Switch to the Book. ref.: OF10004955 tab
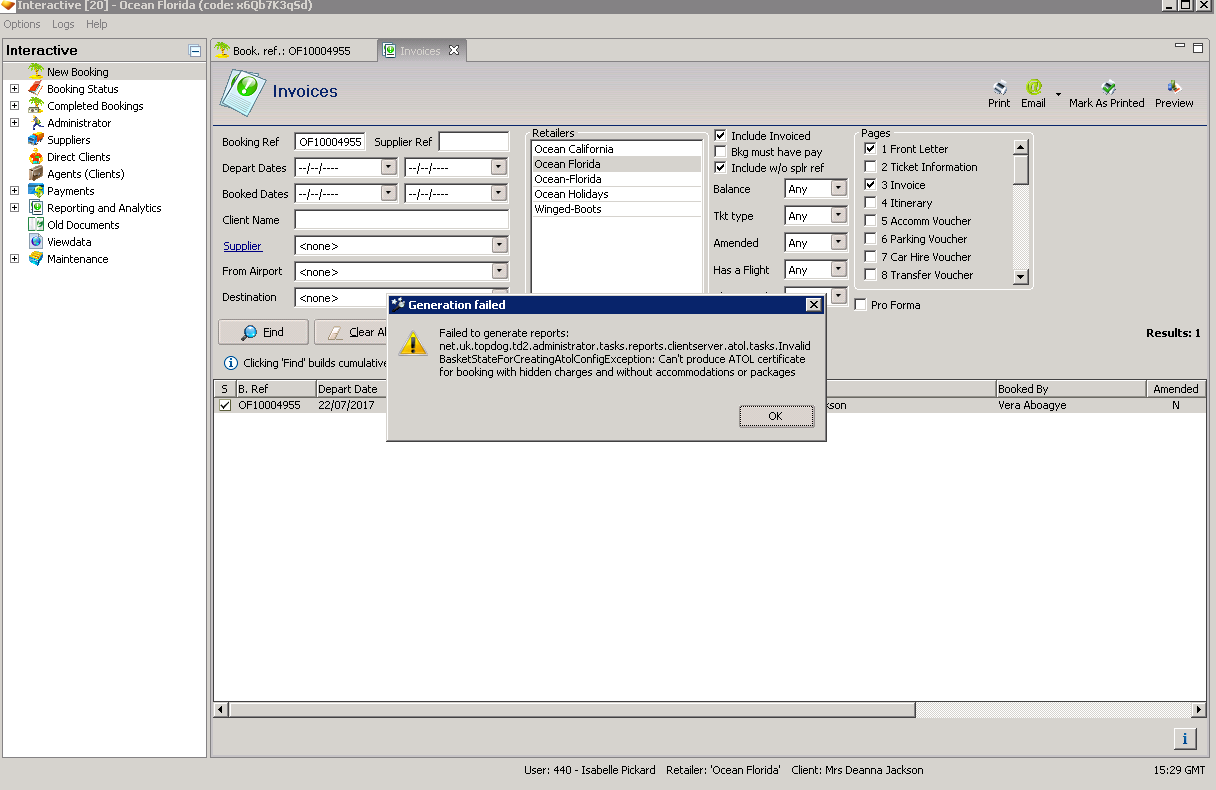Image resolution: width=1216 pixels, height=790 pixels. pyautogui.click(x=291, y=51)
